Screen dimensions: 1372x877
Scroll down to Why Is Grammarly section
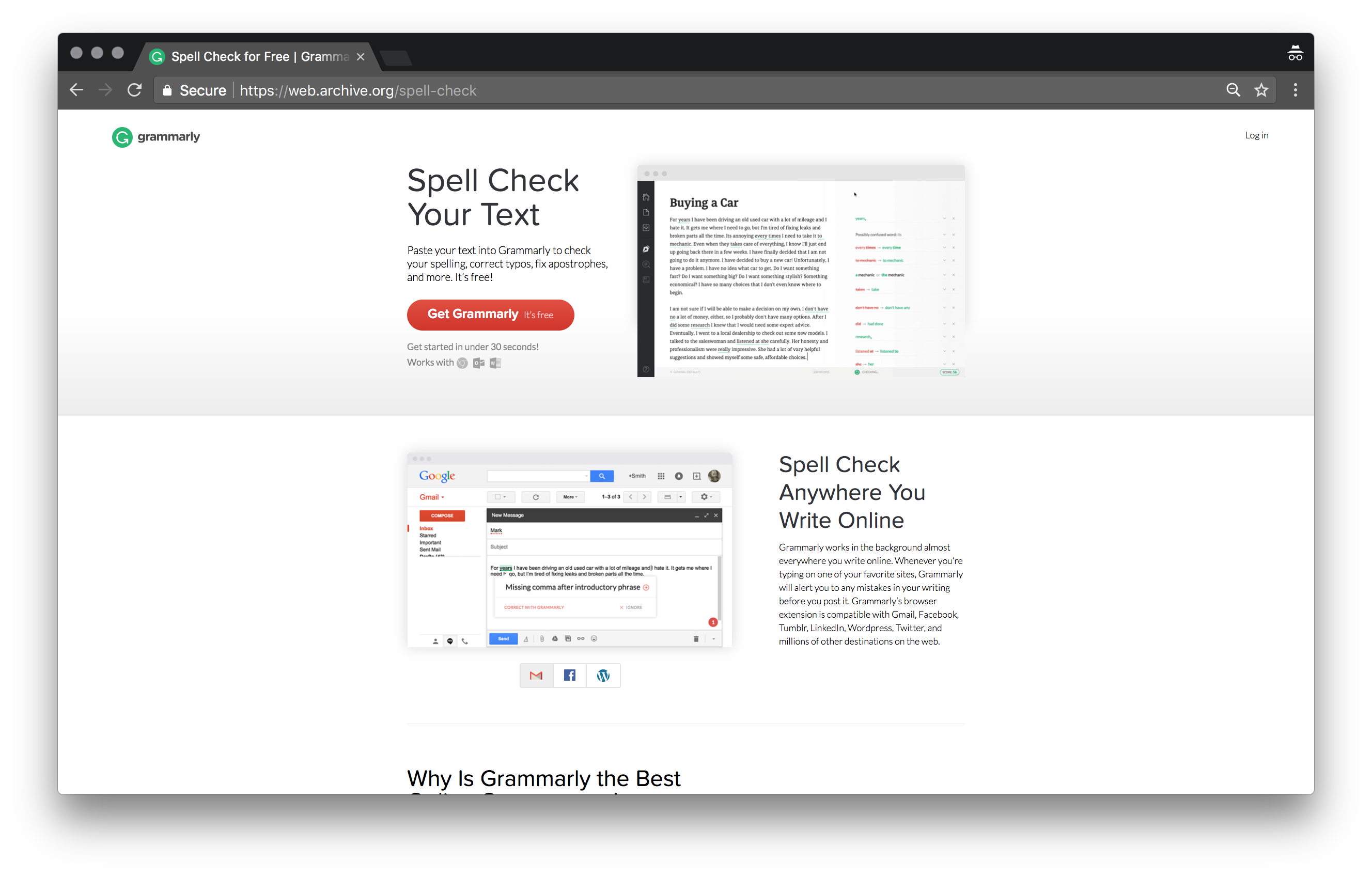544,776
